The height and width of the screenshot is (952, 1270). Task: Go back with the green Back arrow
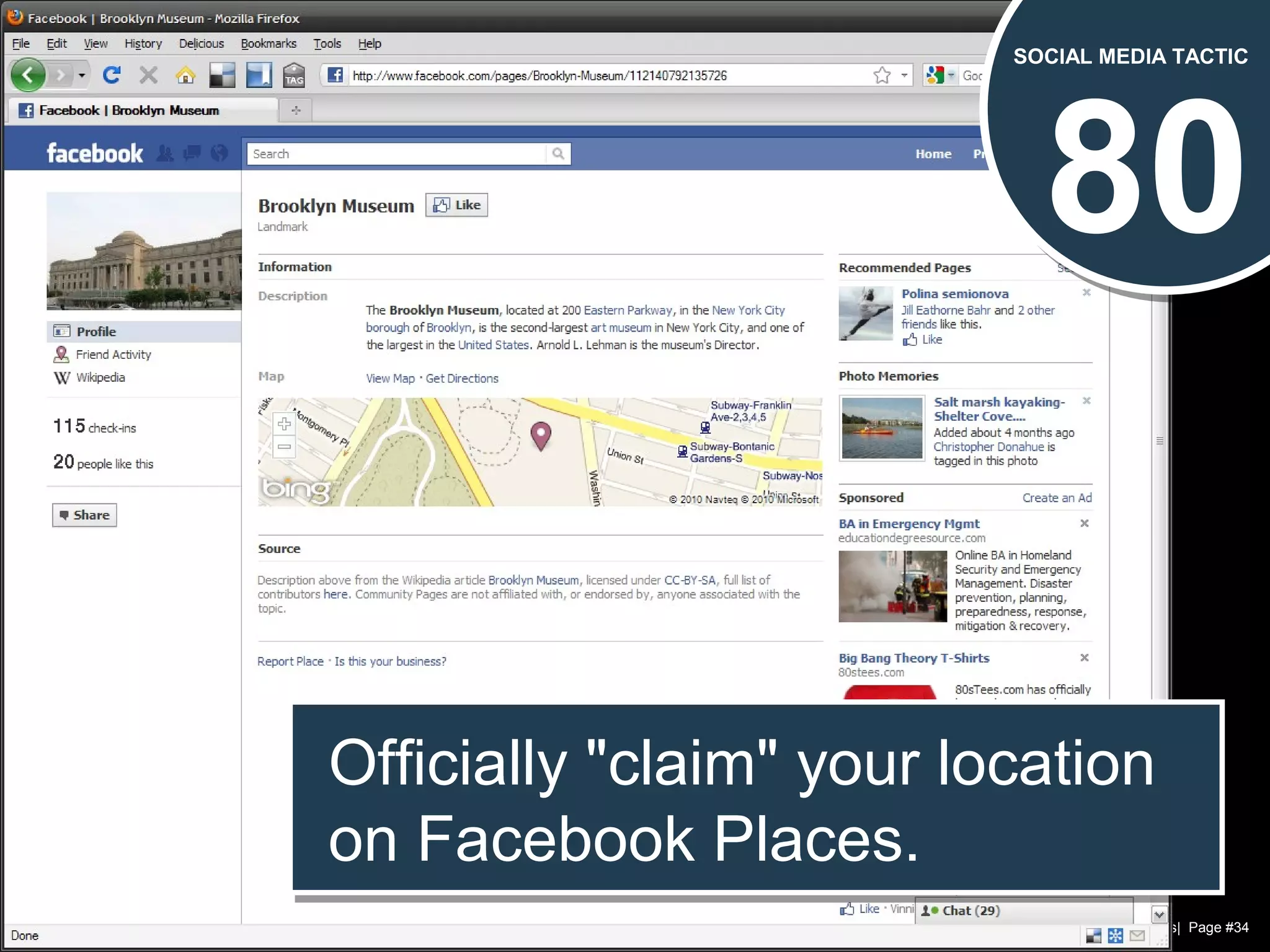tap(28, 76)
